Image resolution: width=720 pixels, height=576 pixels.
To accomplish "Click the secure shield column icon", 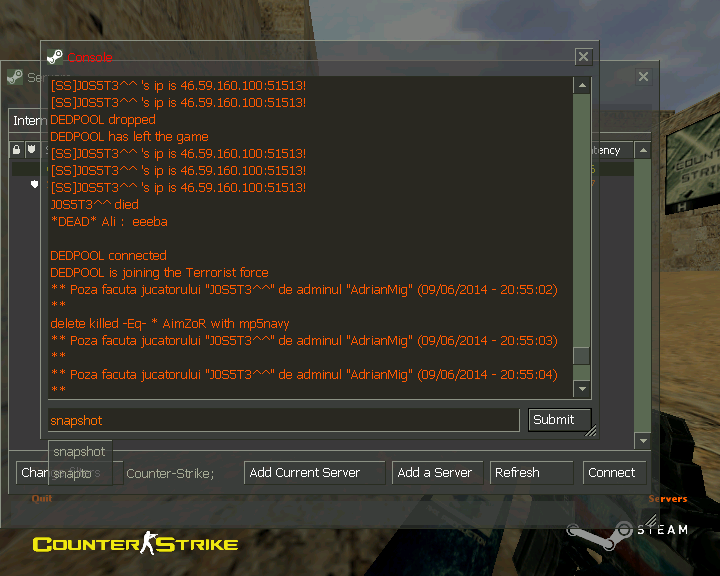I will (x=31, y=150).
